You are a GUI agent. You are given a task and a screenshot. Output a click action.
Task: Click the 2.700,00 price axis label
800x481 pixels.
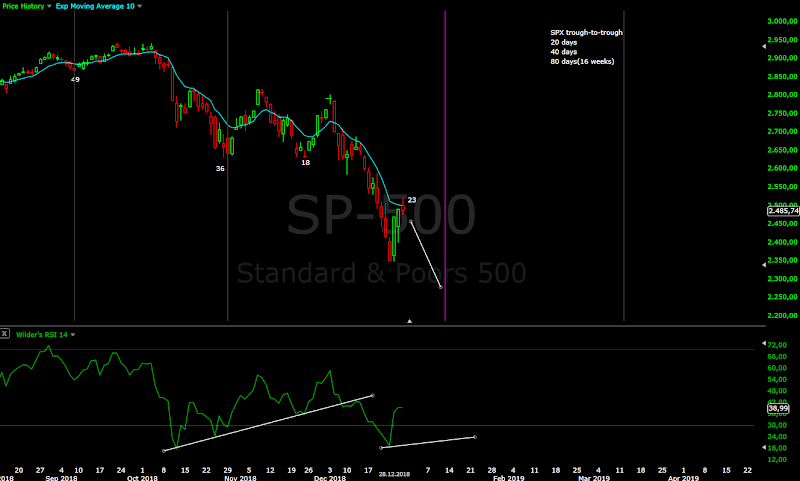click(x=782, y=131)
